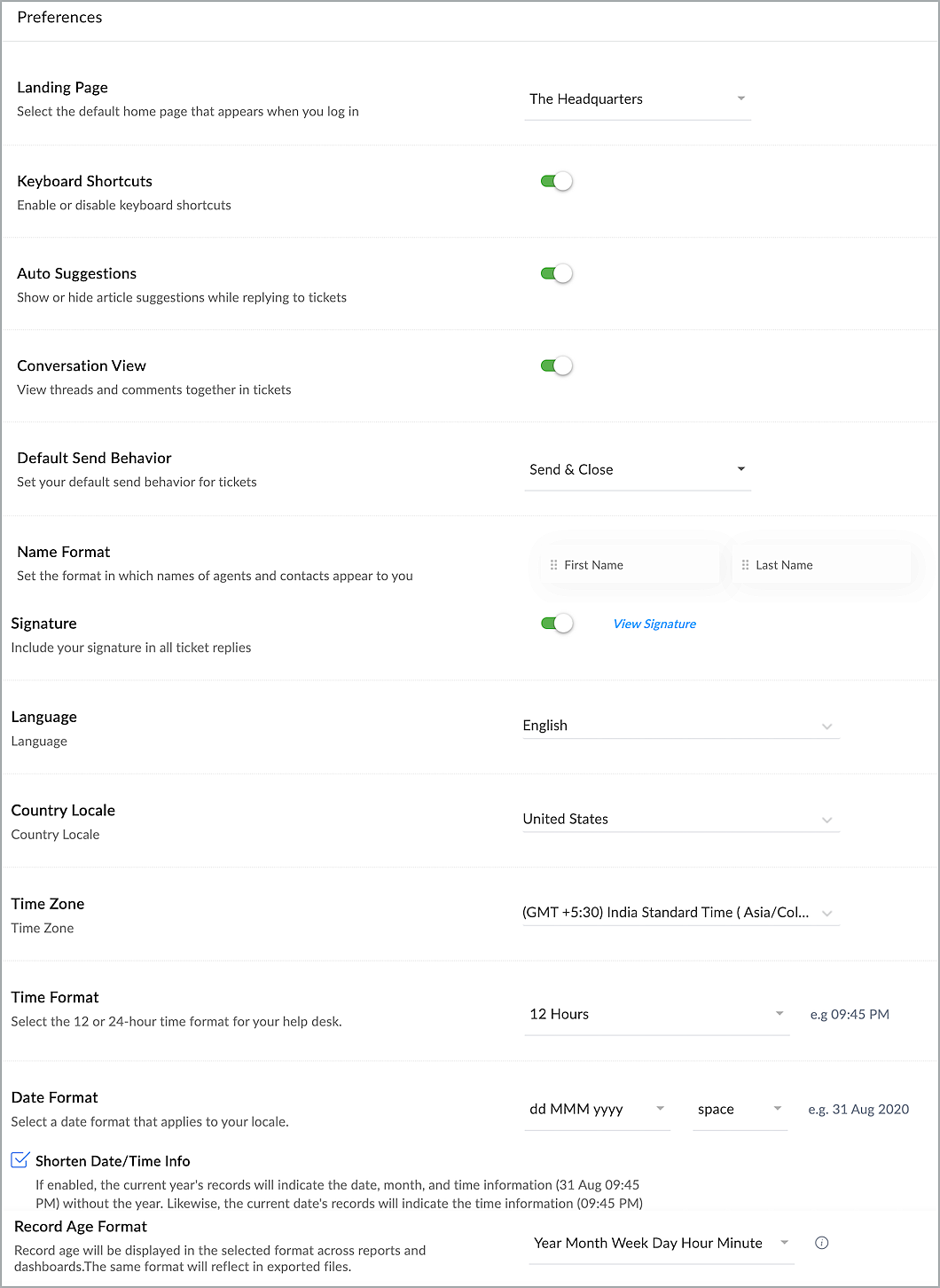Open the Time Zone dropdown
This screenshot has height=1288, width=940.
tap(679, 913)
